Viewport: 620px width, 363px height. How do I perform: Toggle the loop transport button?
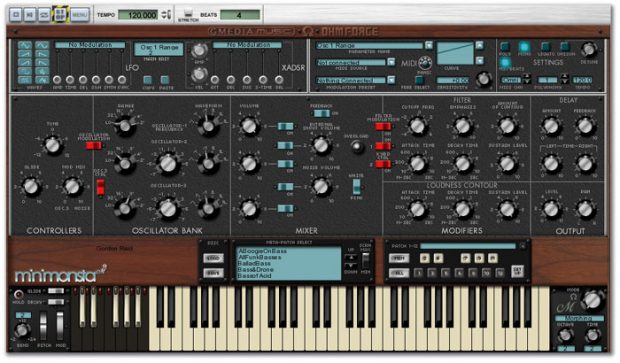pos(45,15)
